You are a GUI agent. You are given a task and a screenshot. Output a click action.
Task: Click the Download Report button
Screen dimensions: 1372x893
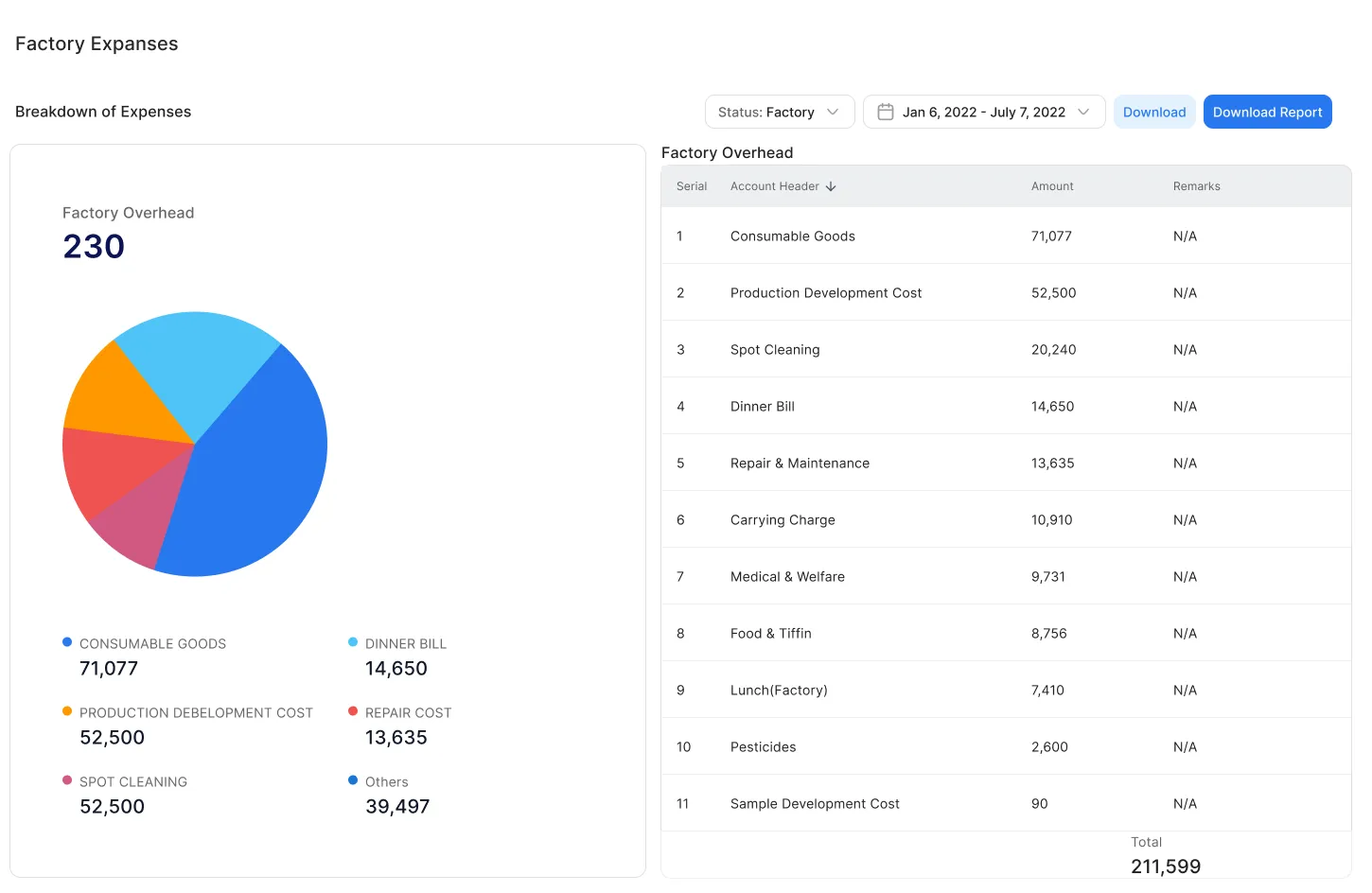[1267, 111]
